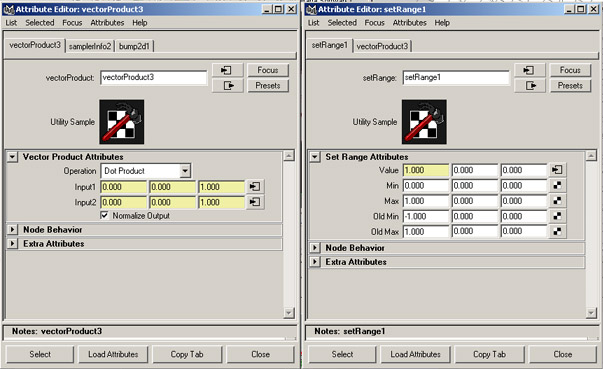Toggle the Normalize Output checkbox
The width and height of the screenshot is (603, 369).
coord(105,215)
